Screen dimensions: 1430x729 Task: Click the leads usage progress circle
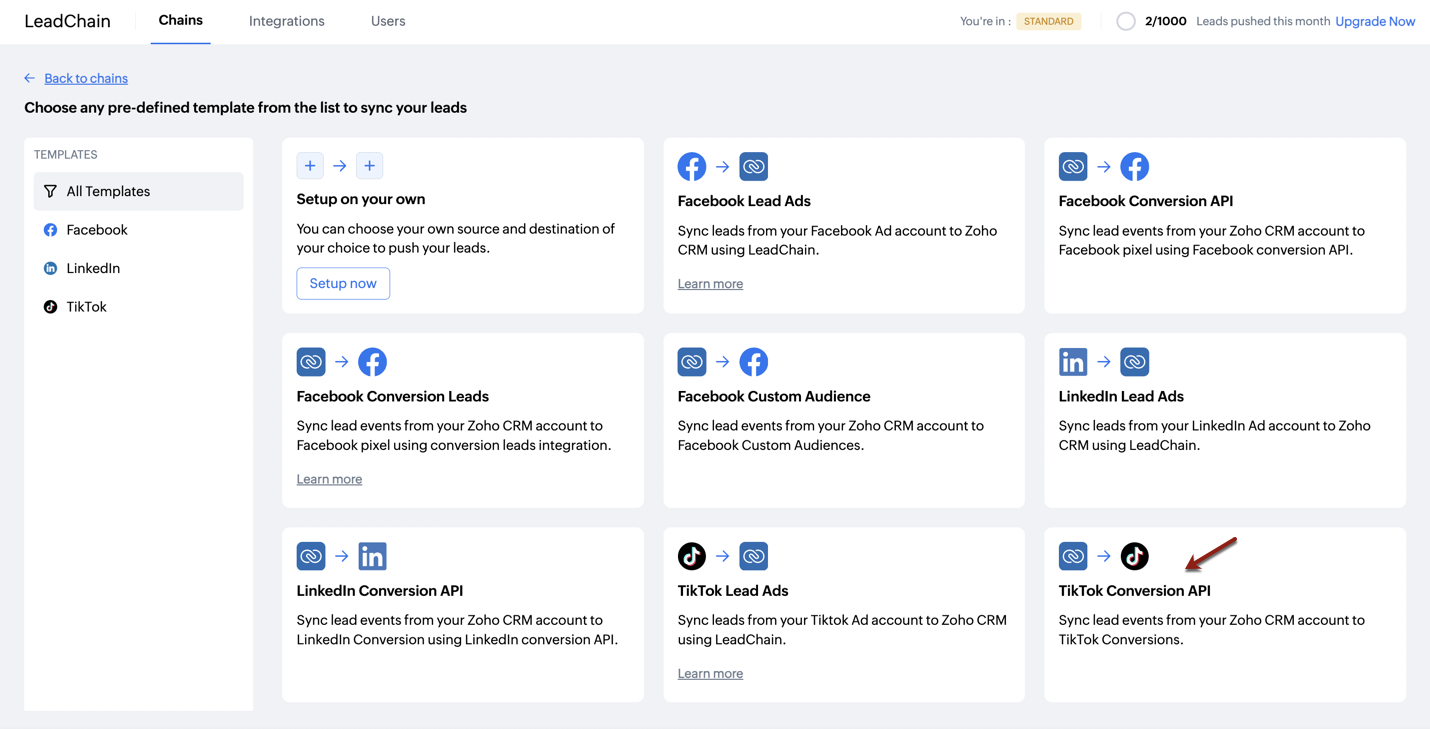(x=1126, y=21)
